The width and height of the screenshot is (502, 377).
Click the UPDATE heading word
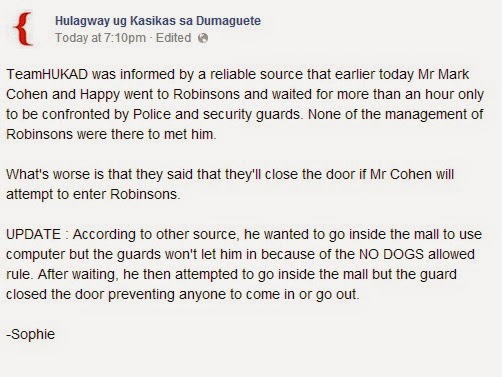click(33, 234)
